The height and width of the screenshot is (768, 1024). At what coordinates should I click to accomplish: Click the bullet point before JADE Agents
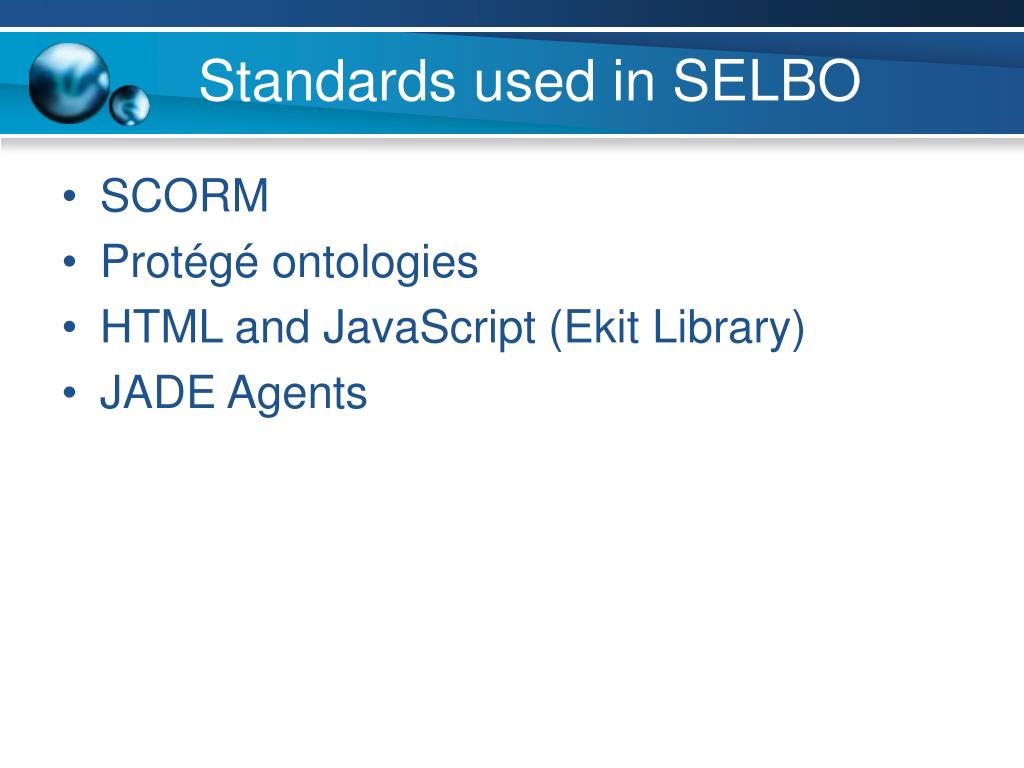(x=70, y=392)
